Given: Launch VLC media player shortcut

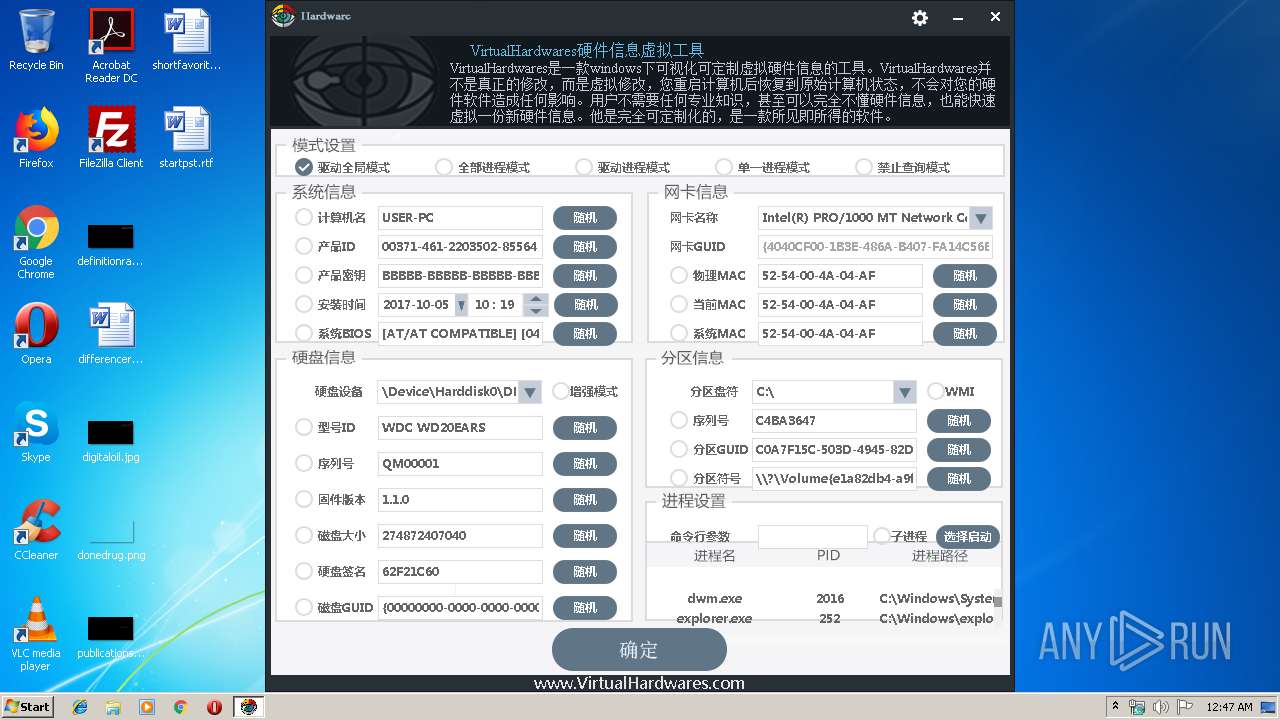Looking at the screenshot, I should (36, 634).
